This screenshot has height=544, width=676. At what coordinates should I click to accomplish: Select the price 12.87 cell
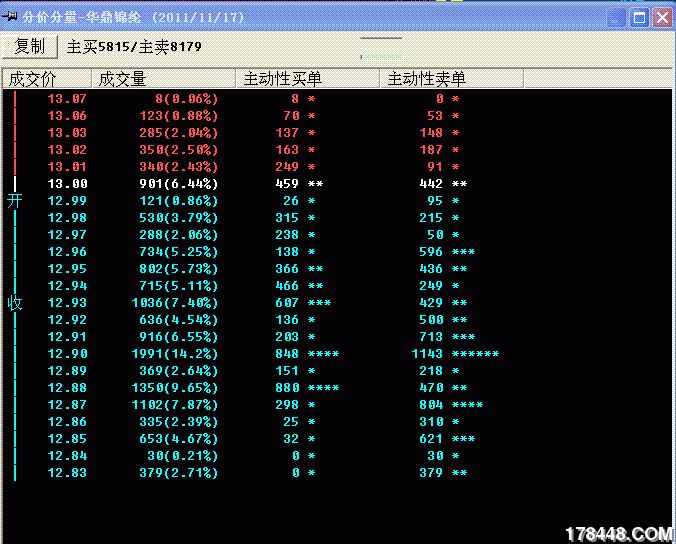pyautogui.click(x=67, y=405)
